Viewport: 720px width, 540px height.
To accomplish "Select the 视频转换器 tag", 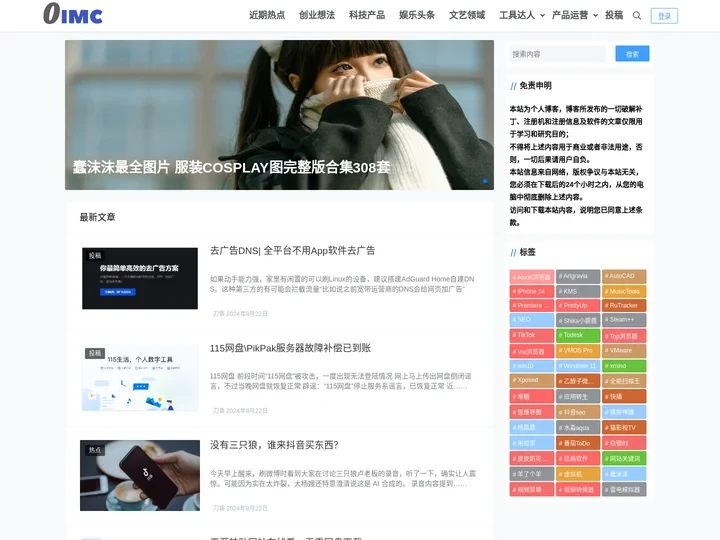I will click(578, 489).
